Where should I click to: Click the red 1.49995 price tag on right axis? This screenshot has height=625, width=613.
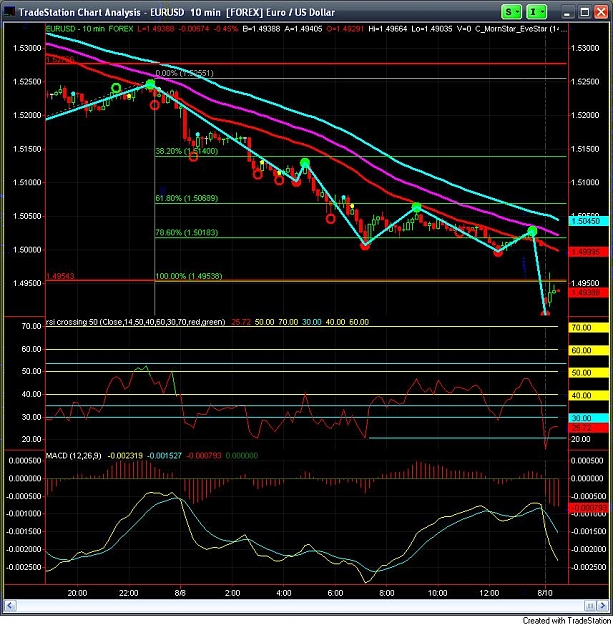tap(588, 252)
